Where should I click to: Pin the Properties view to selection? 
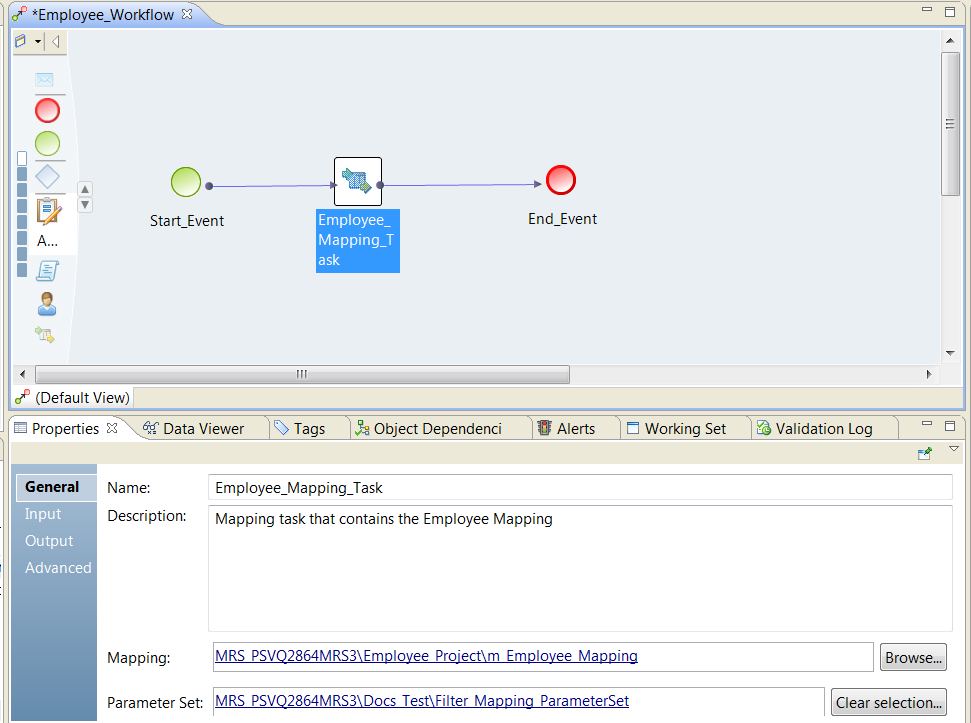925,453
